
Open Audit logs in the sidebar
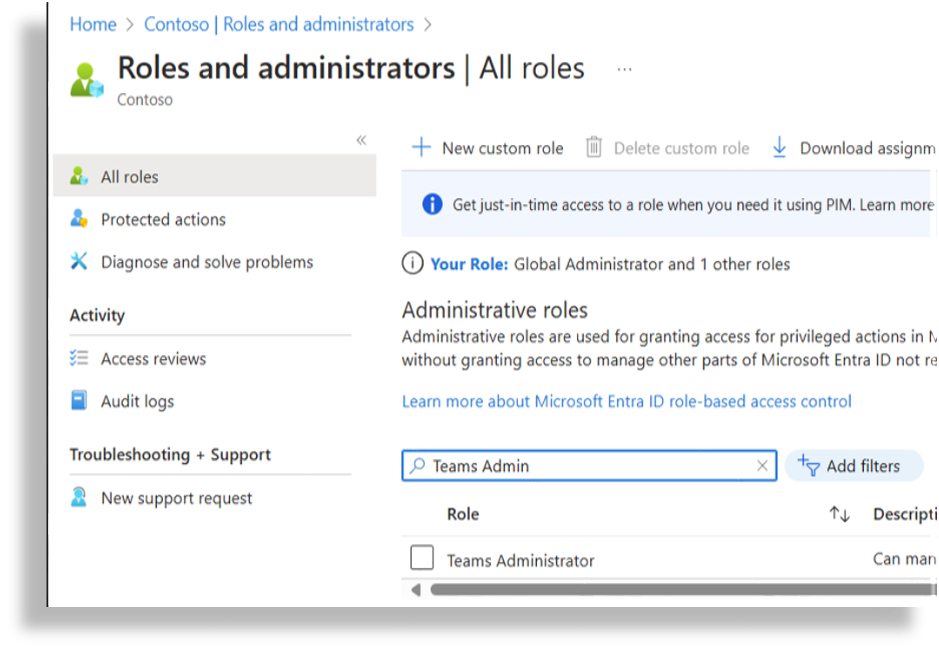(x=137, y=401)
